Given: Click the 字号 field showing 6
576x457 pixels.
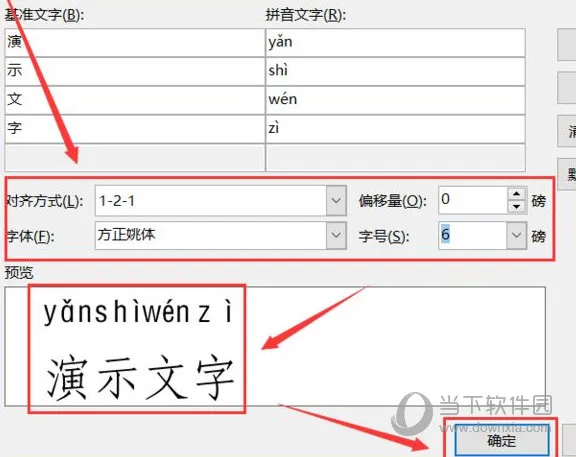Looking at the screenshot, I should (473, 235).
